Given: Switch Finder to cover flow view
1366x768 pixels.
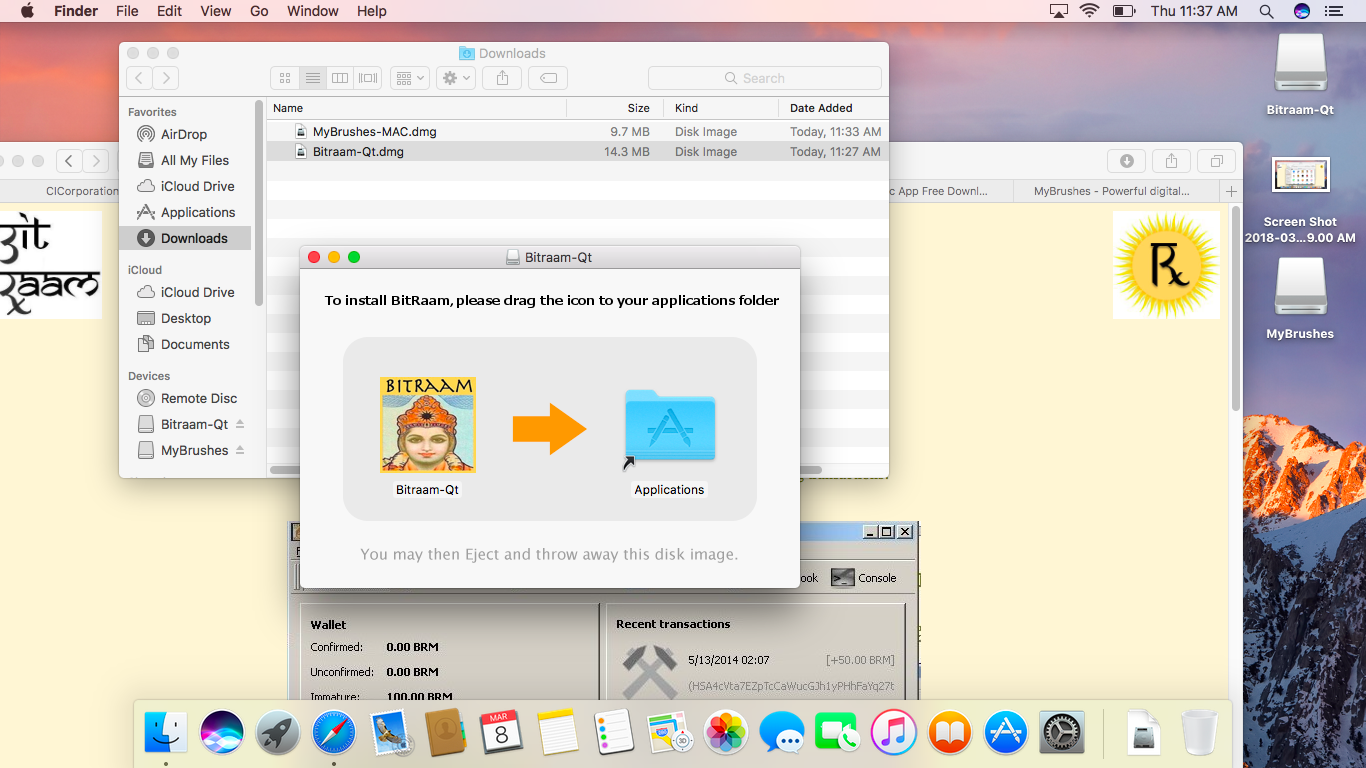Looking at the screenshot, I should coord(368,78).
